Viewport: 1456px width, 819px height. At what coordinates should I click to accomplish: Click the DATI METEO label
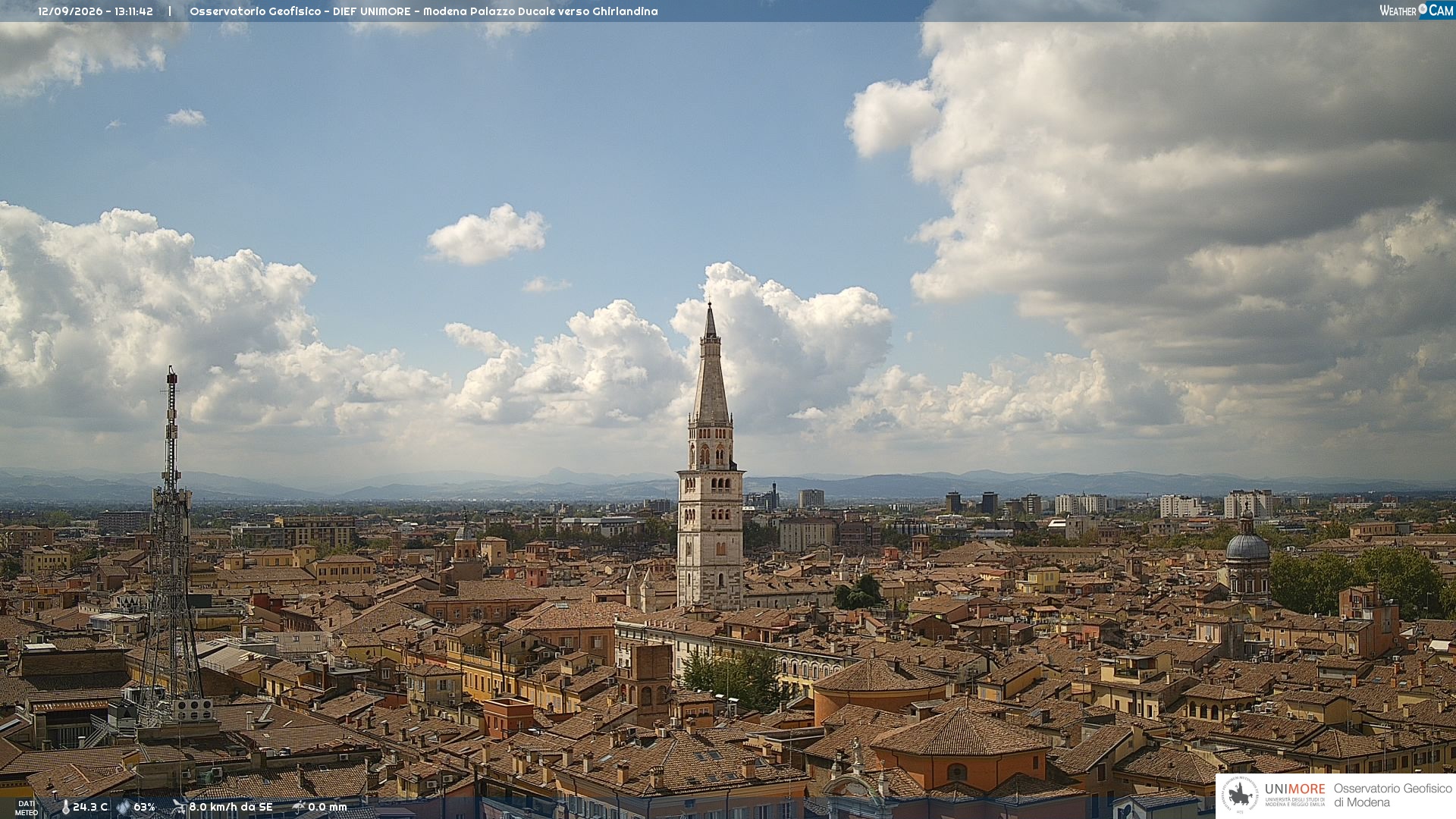(27, 808)
